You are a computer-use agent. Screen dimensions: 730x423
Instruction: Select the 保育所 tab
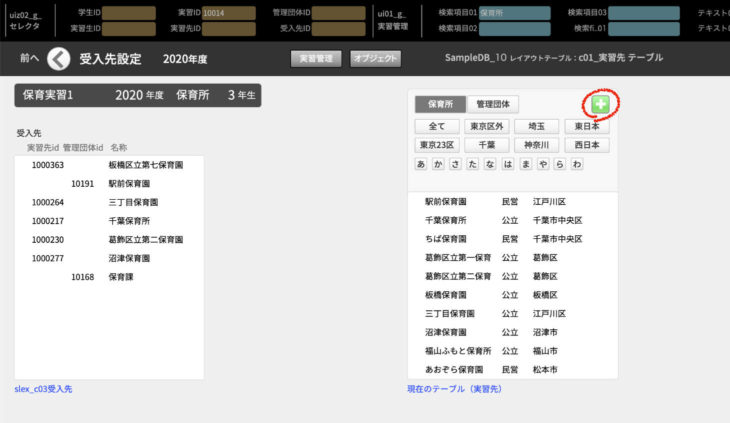[440, 104]
